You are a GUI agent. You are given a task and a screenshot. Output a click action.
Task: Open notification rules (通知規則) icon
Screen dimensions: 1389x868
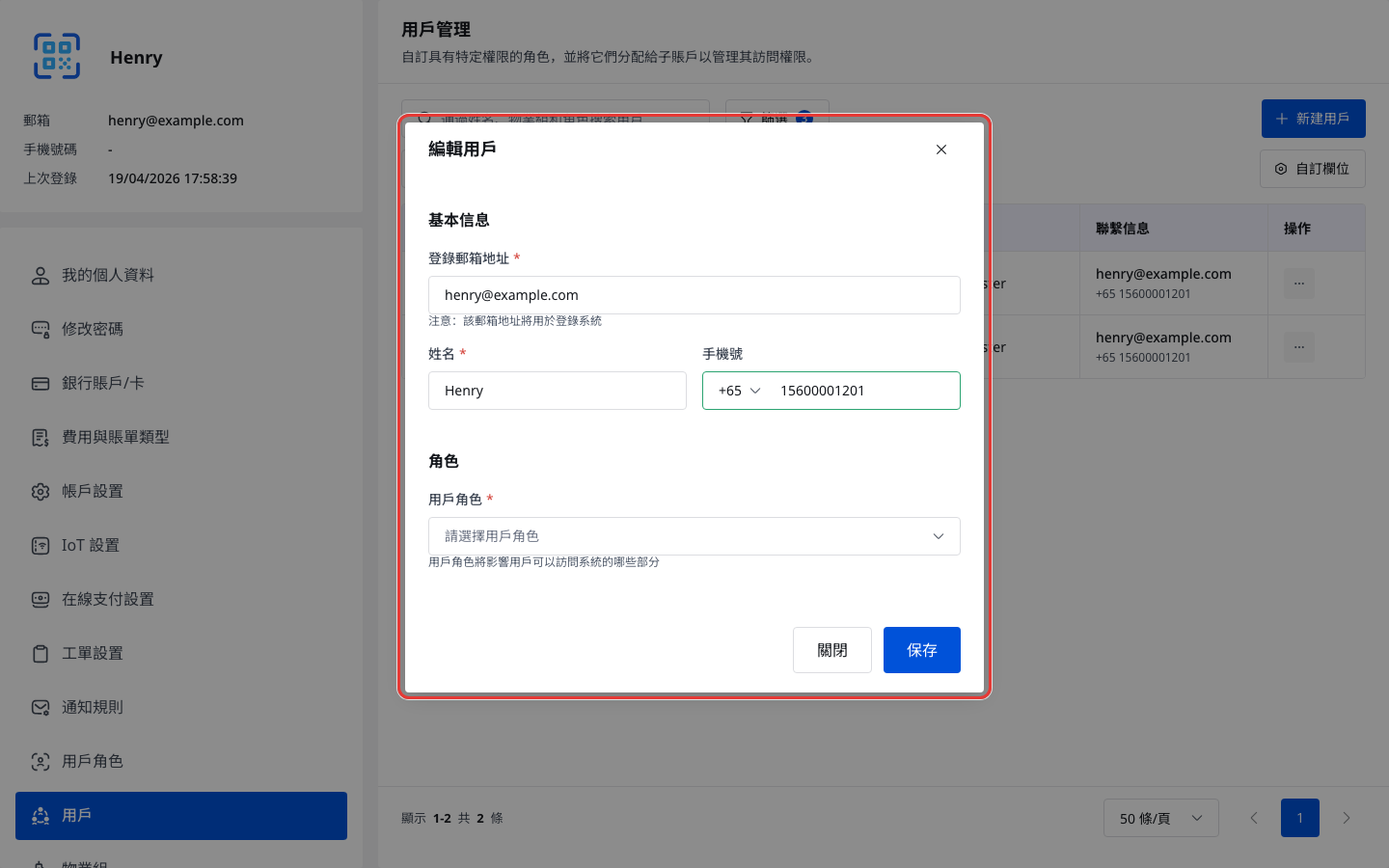point(41,708)
